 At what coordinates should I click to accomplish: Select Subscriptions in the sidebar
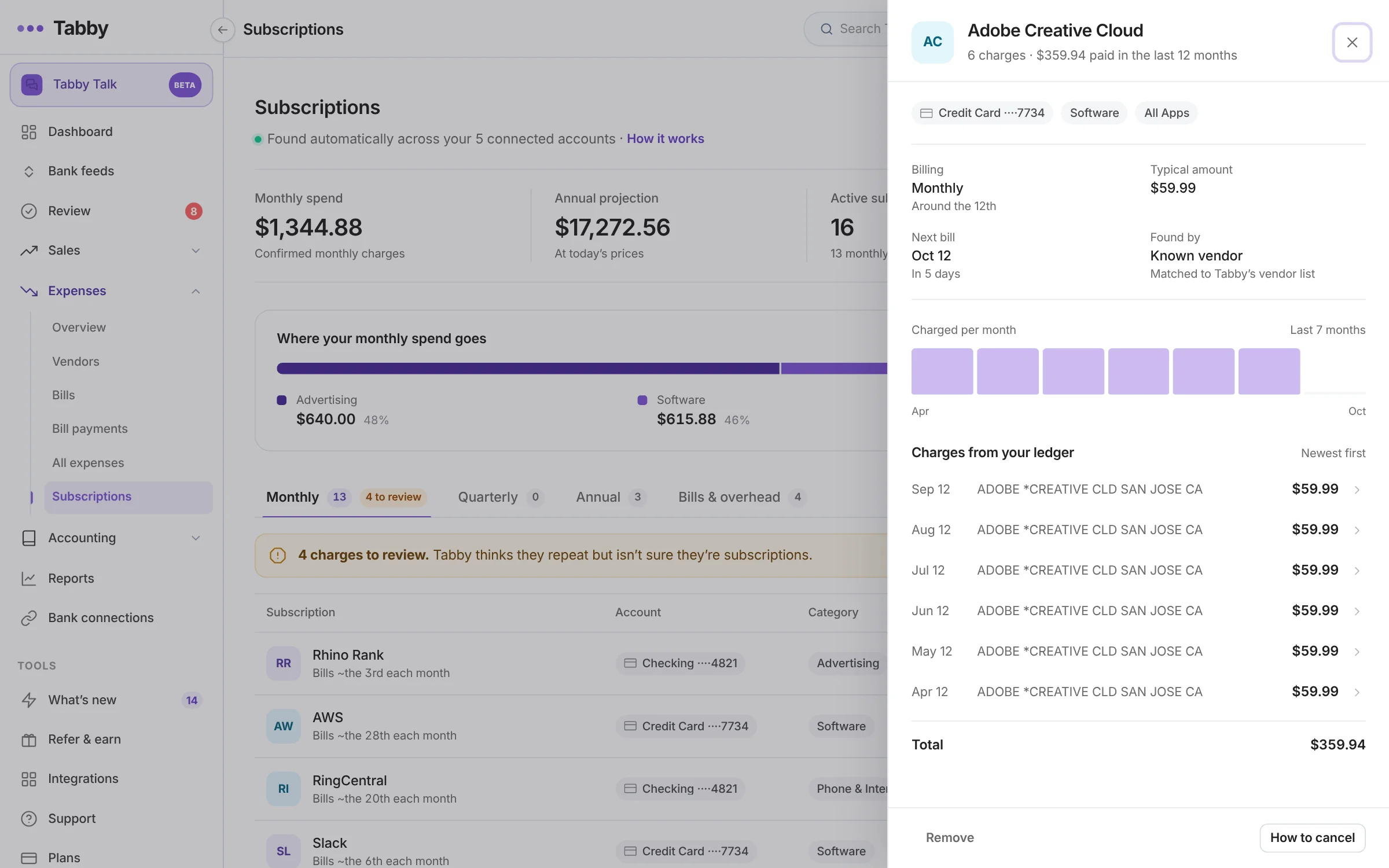click(128, 497)
